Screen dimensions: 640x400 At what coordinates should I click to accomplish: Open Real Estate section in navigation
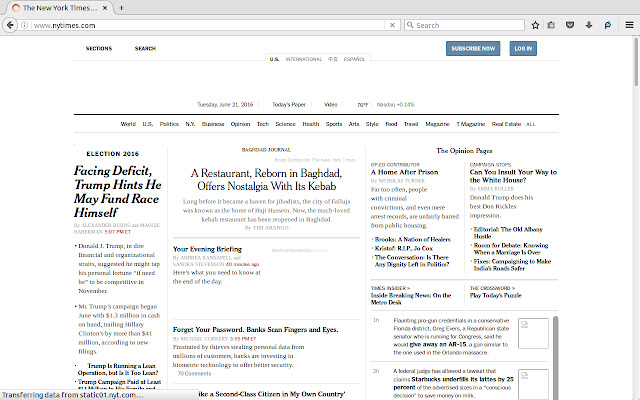(x=506, y=124)
